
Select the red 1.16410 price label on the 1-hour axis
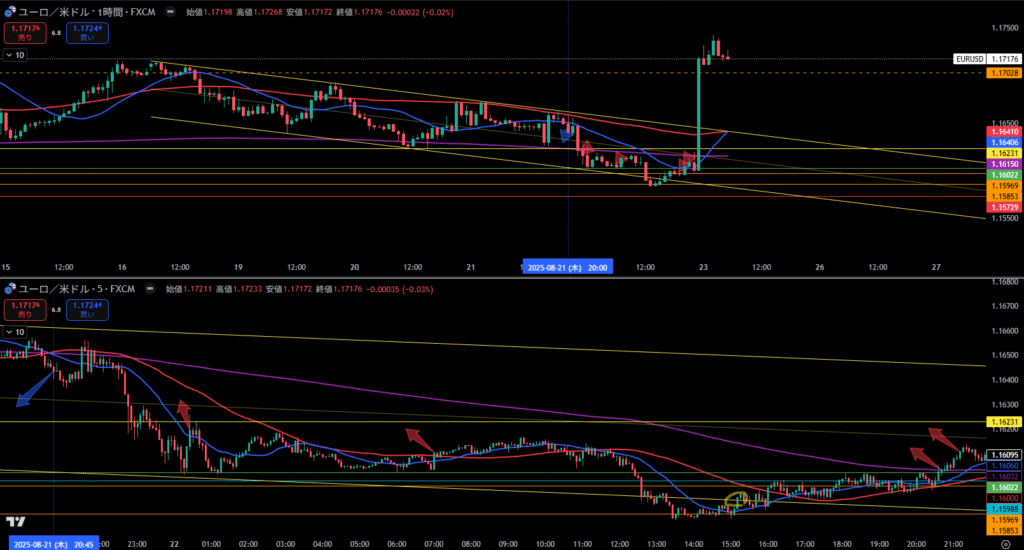coord(1004,132)
